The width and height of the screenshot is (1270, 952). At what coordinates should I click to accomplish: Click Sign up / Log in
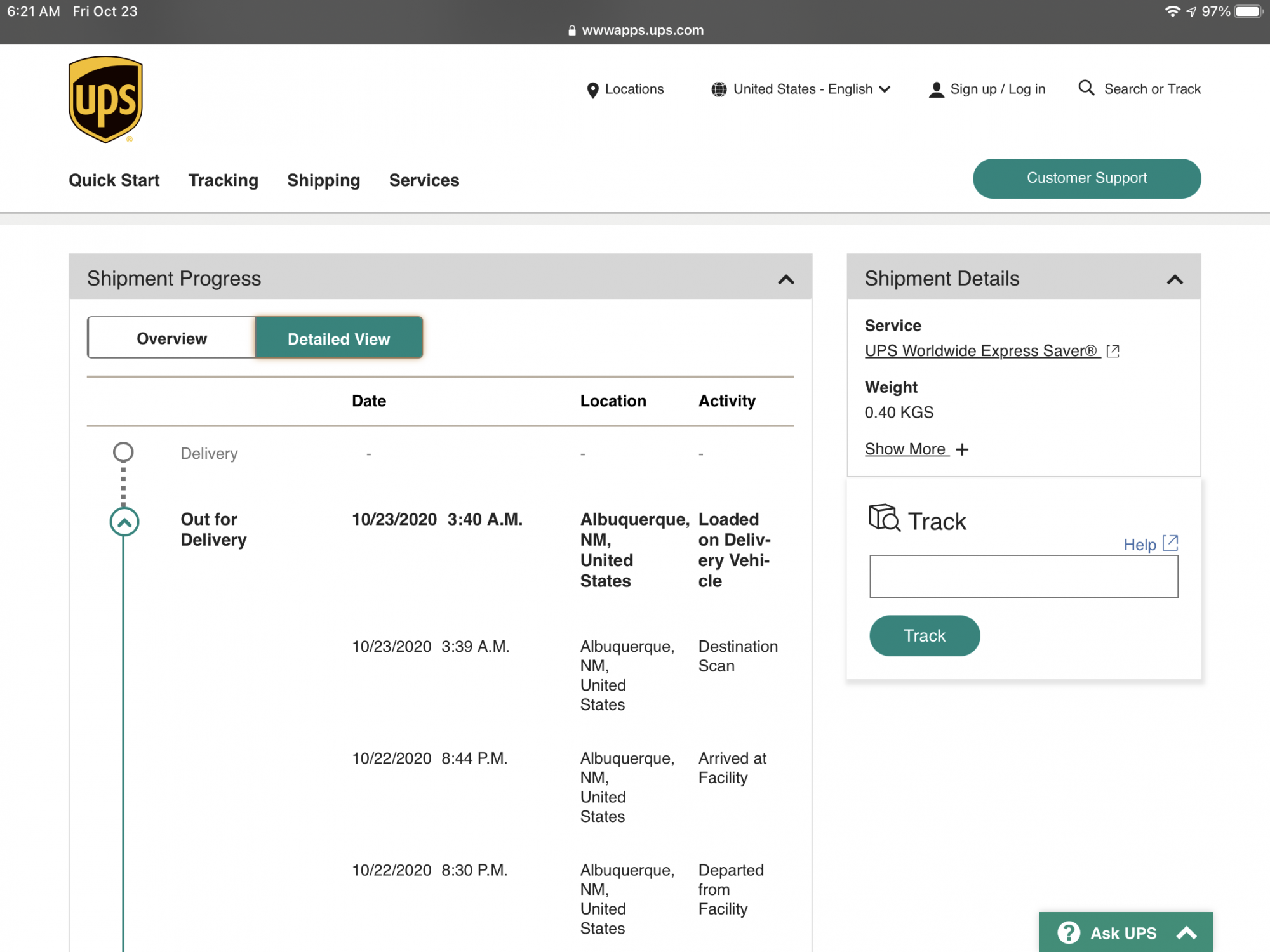pos(998,89)
